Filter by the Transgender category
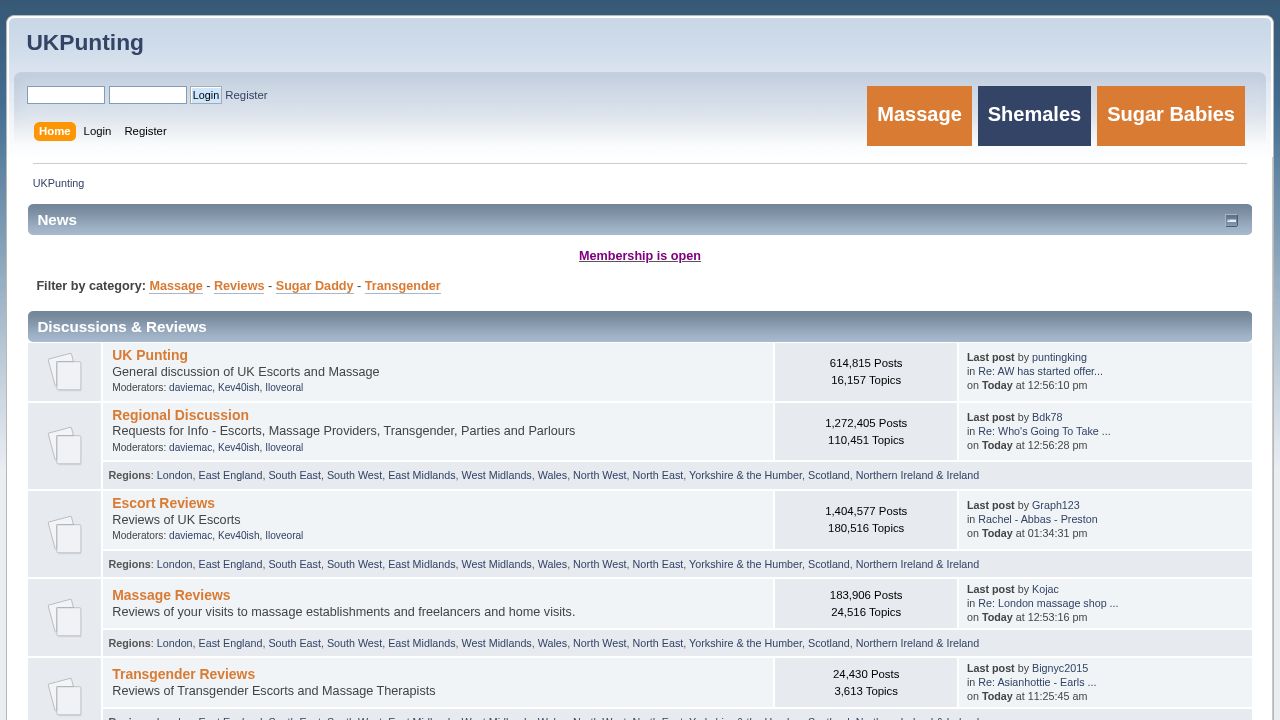Screen dimensions: 1280x720 tap(403, 286)
